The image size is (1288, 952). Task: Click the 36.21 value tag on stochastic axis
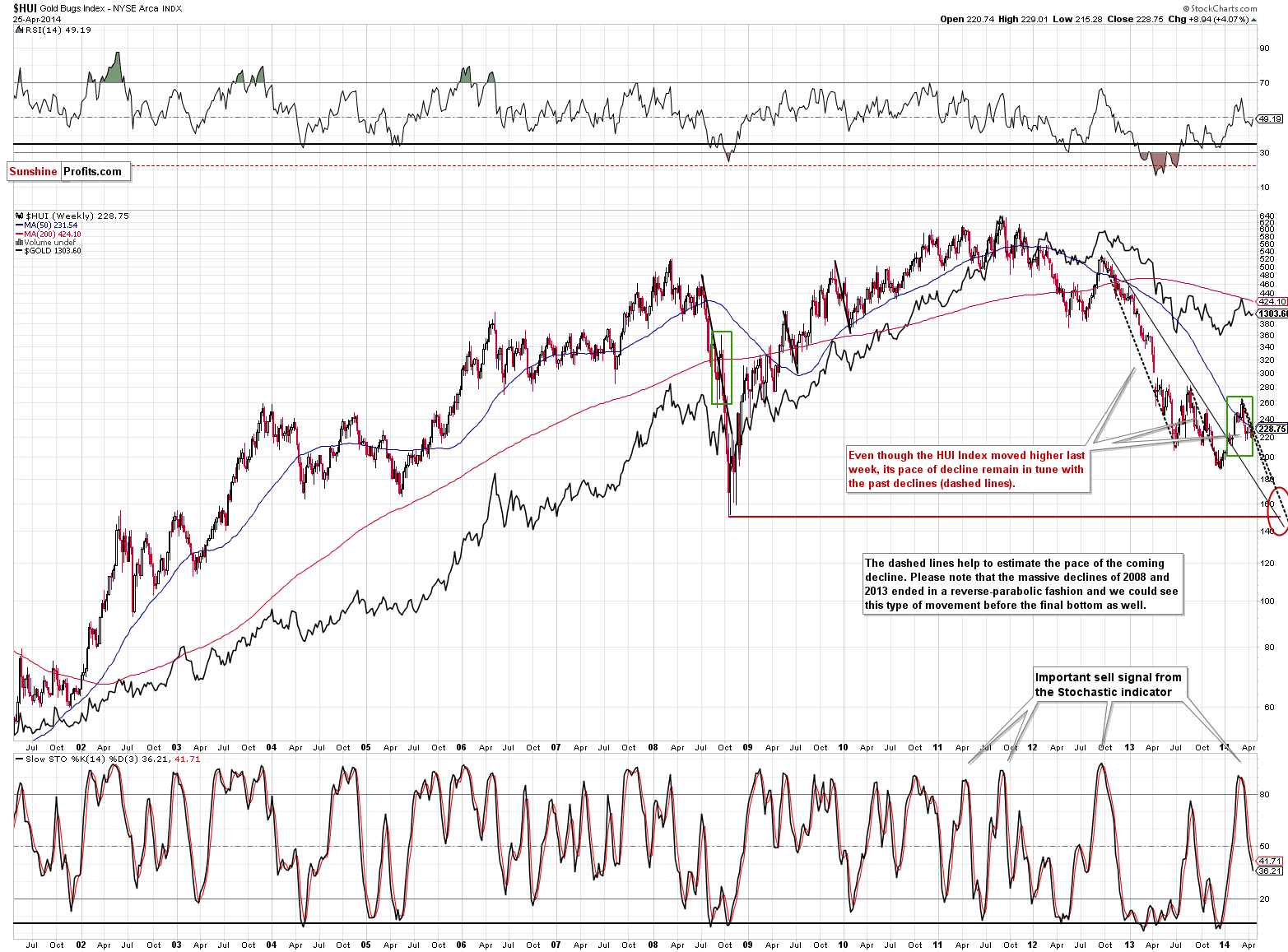pos(1271,871)
